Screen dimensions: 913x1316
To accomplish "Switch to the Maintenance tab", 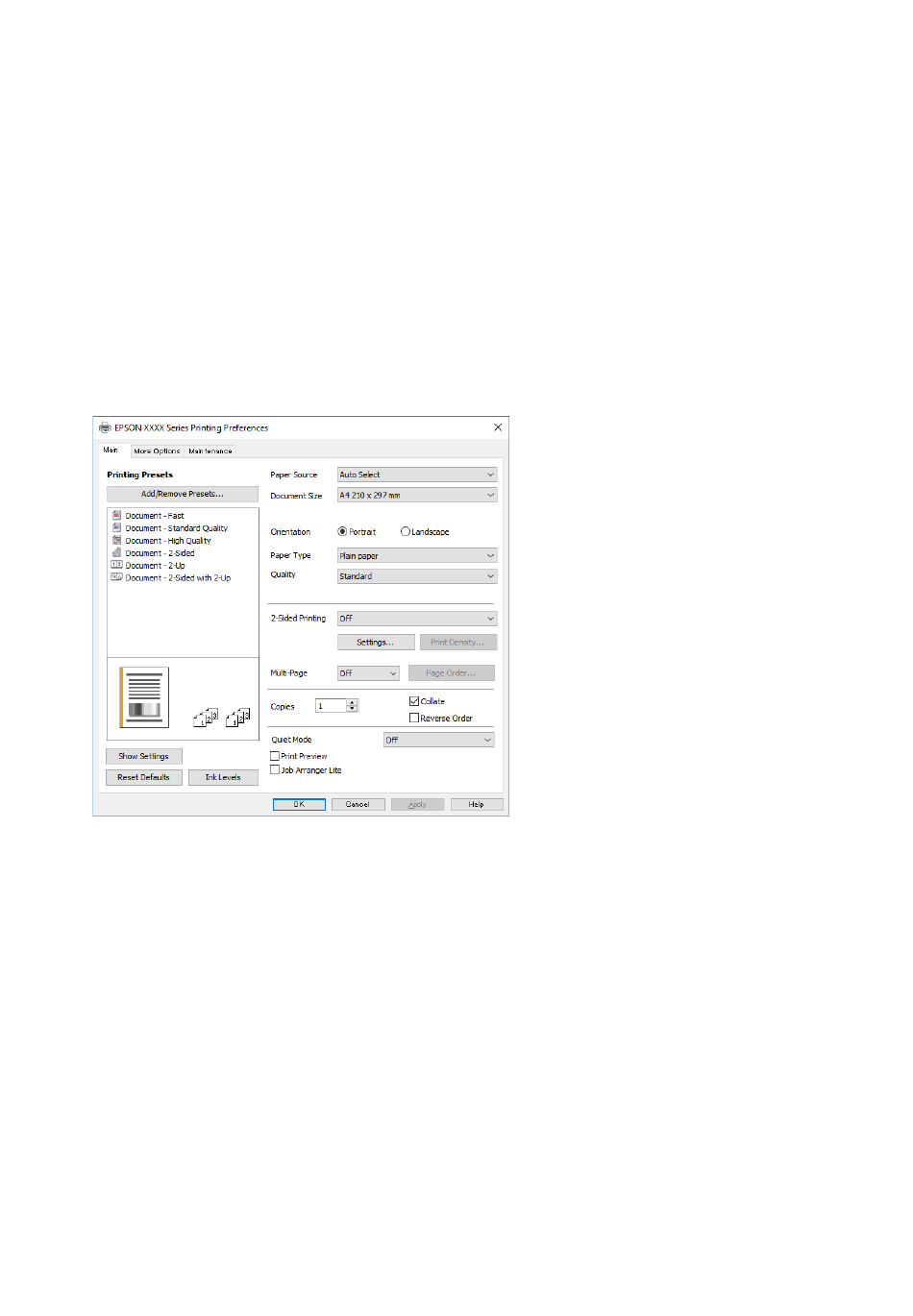I will click(210, 451).
